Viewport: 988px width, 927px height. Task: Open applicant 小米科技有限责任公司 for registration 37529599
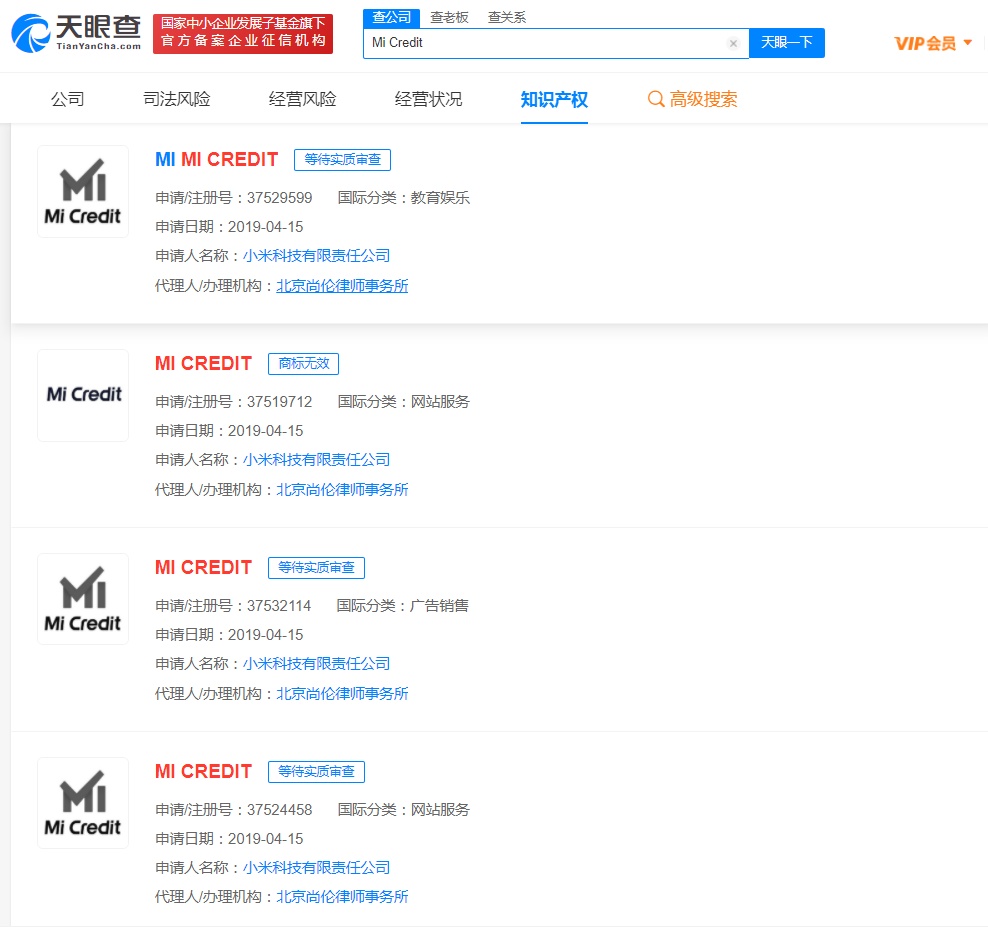pyautogui.click(x=316, y=256)
